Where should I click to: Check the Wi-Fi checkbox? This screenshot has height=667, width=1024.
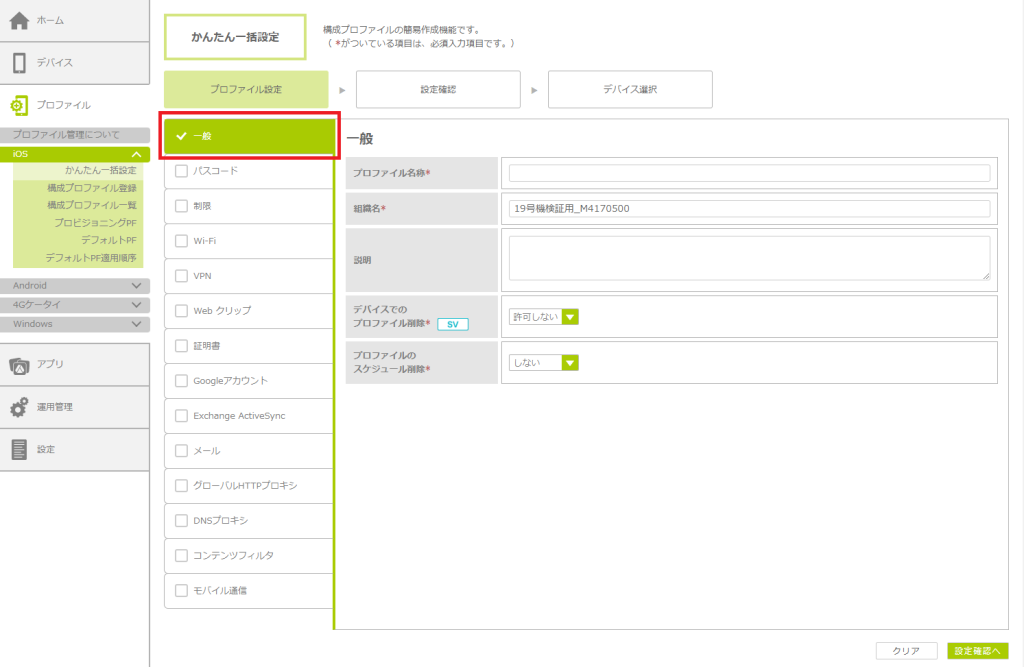pyautogui.click(x=181, y=241)
